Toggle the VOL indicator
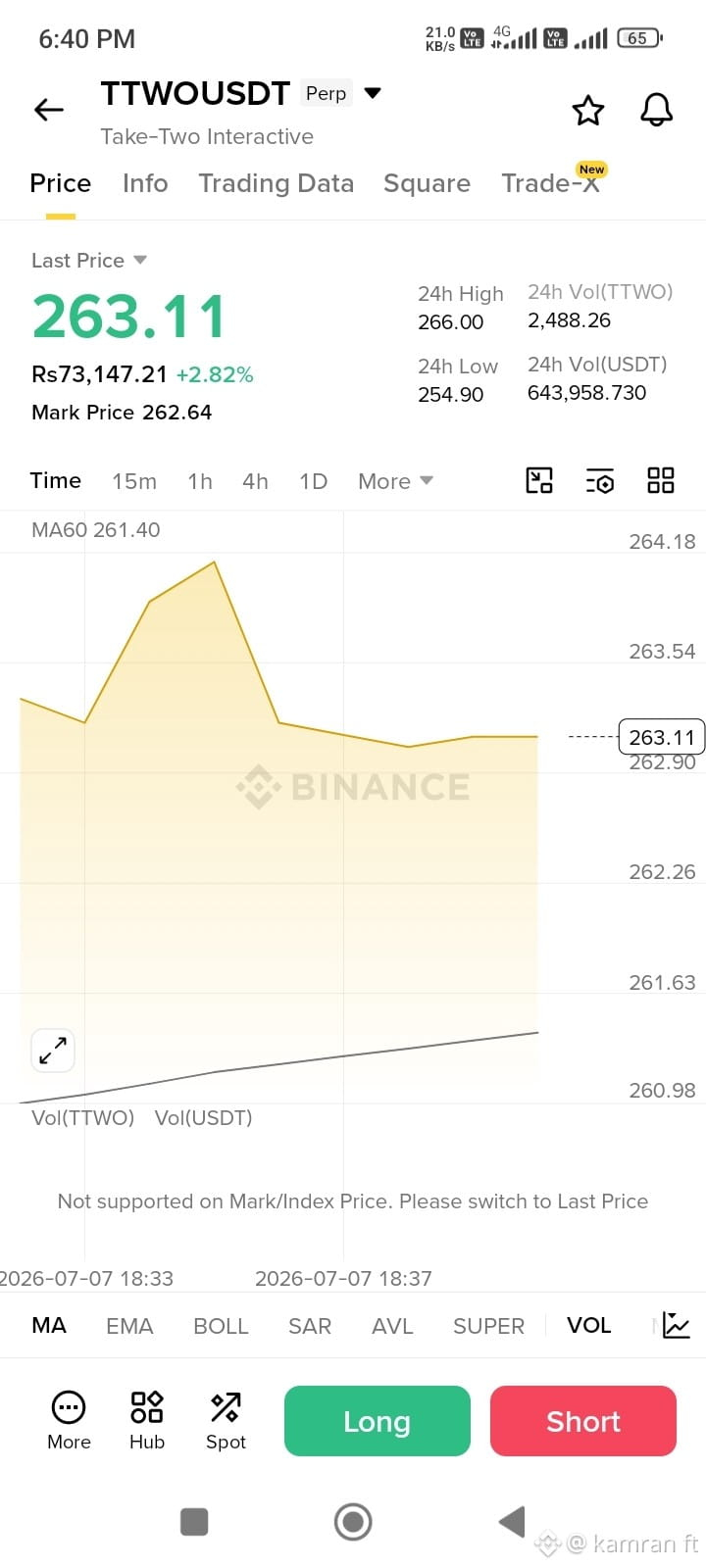This screenshot has height=1568, width=706. [588, 1325]
